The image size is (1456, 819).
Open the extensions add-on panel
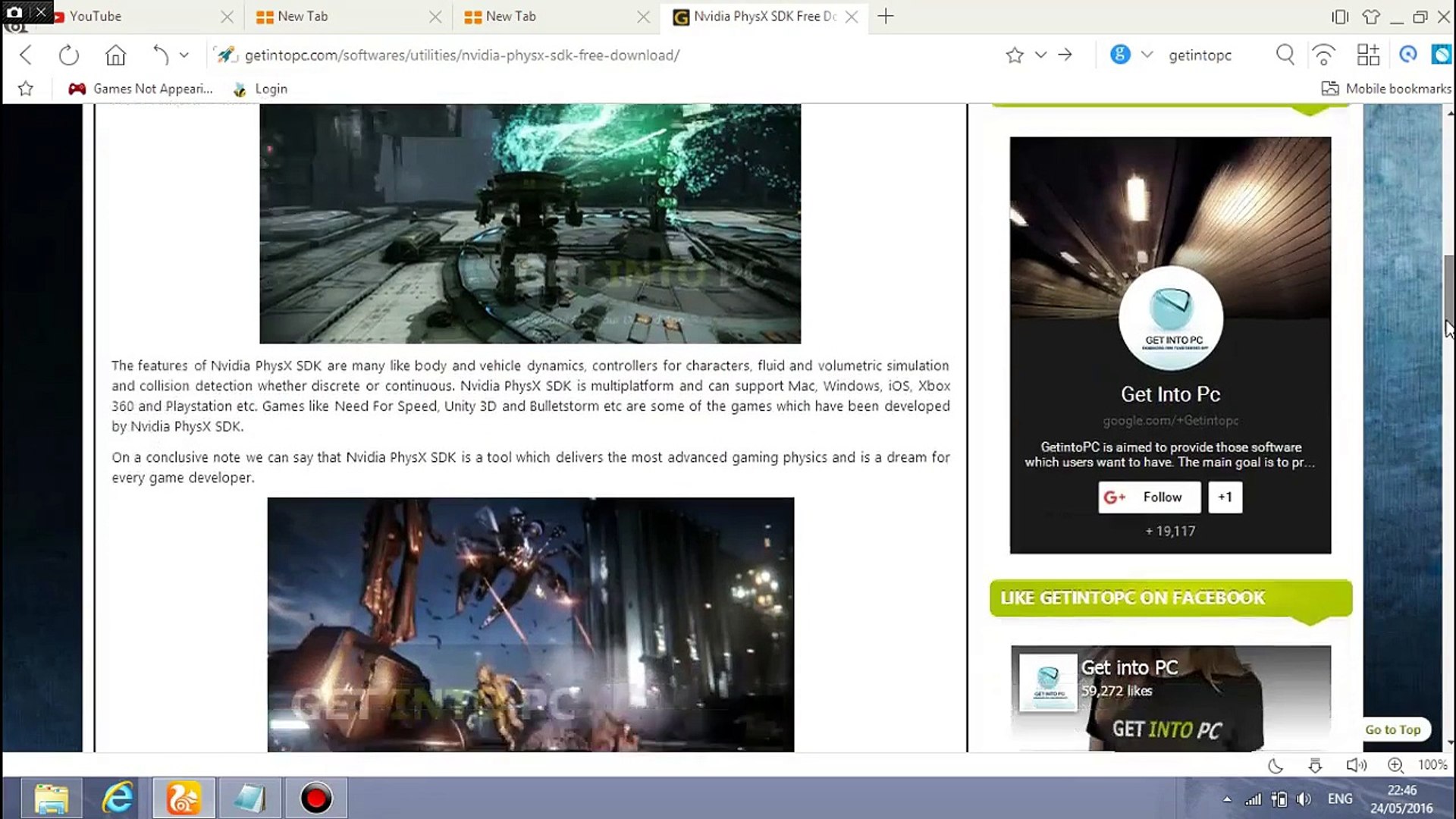click(1369, 55)
